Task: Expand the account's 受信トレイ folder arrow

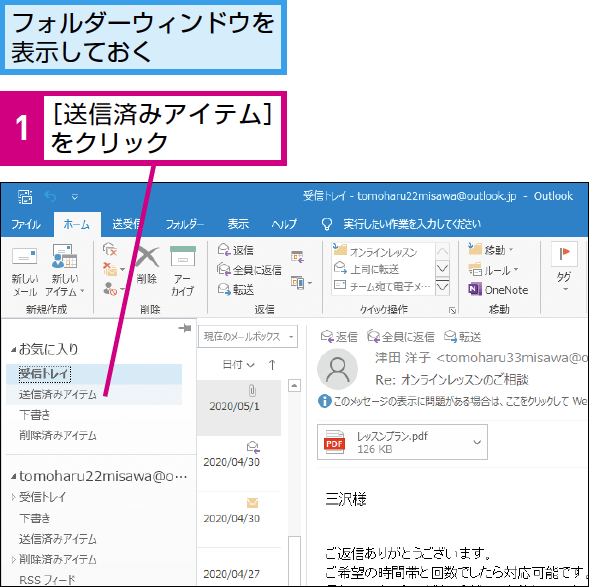Action: pos(13,497)
